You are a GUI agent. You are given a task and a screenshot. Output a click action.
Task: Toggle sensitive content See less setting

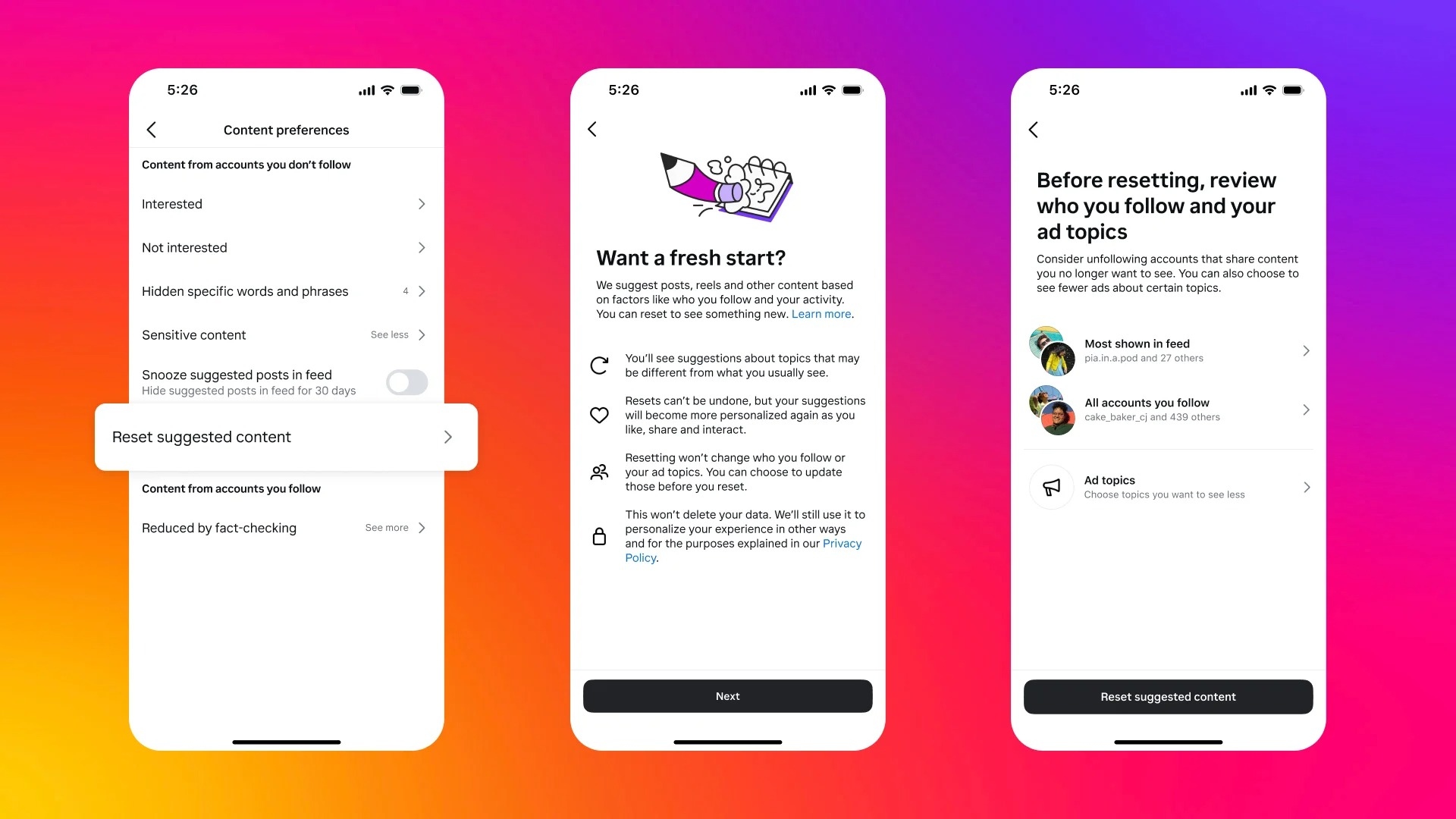[x=283, y=334]
